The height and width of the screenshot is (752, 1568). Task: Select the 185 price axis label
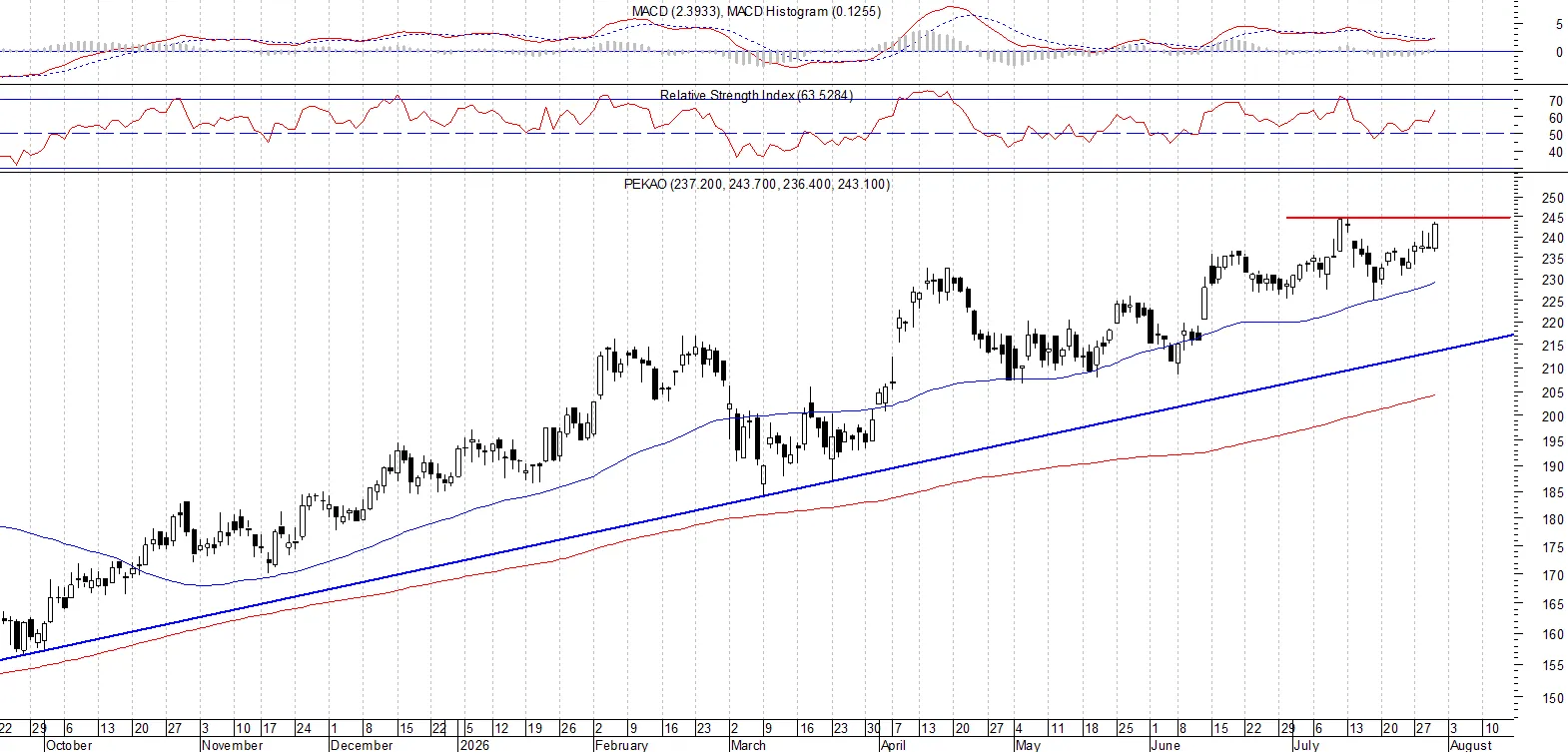tap(1552, 492)
